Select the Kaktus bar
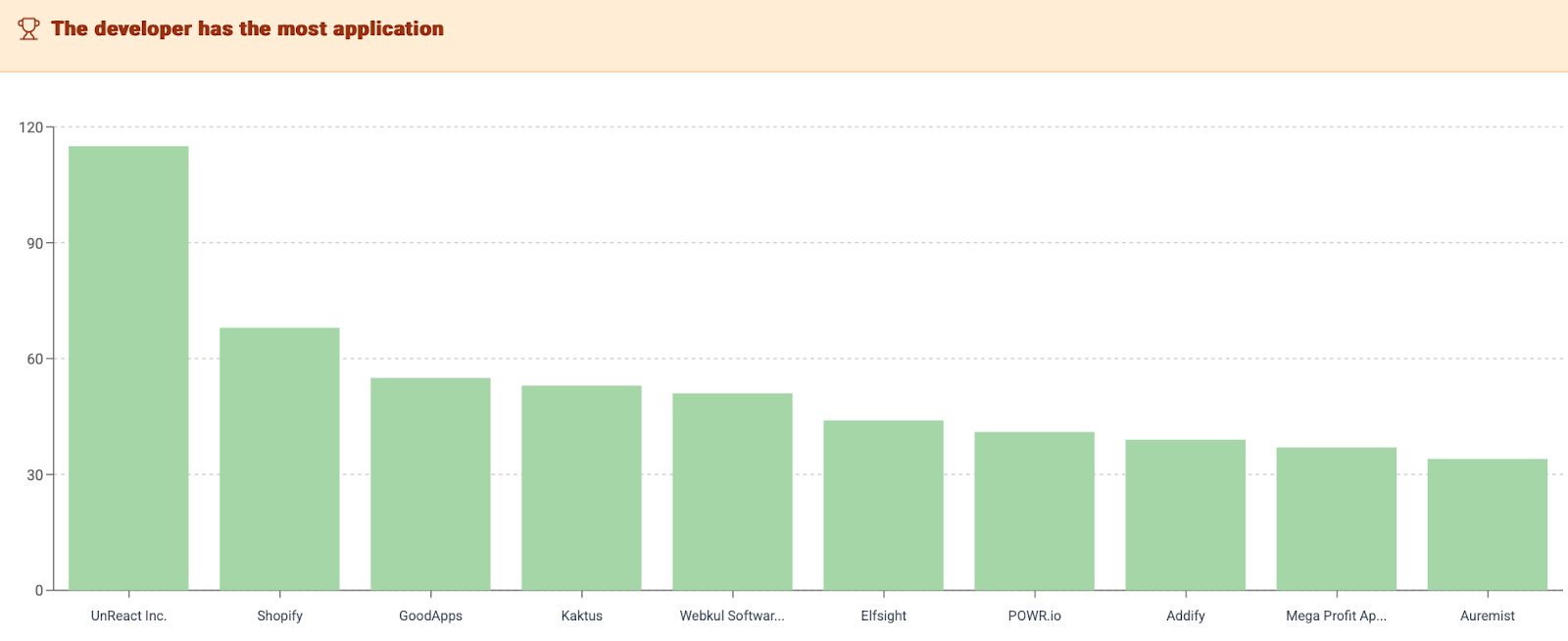 pos(581,487)
